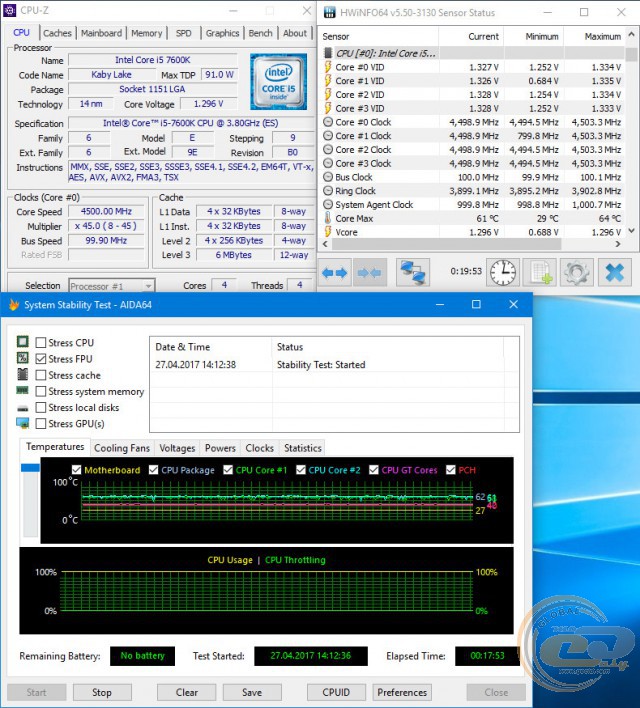Image resolution: width=640 pixels, height=708 pixels.
Task: Click CPU-Z title bar app icon
Action: (x=9, y=10)
